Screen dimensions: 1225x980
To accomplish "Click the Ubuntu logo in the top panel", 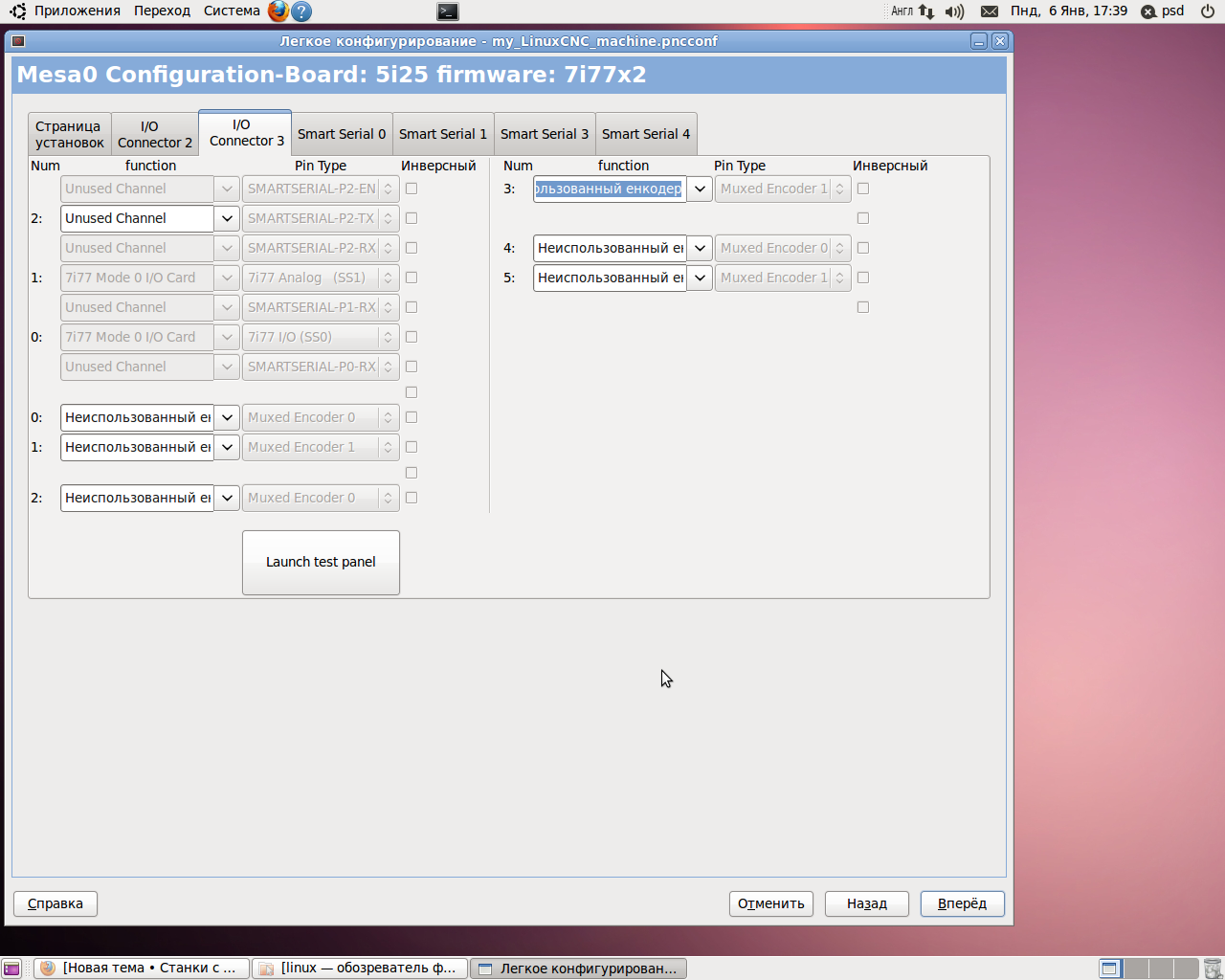I will [18, 11].
